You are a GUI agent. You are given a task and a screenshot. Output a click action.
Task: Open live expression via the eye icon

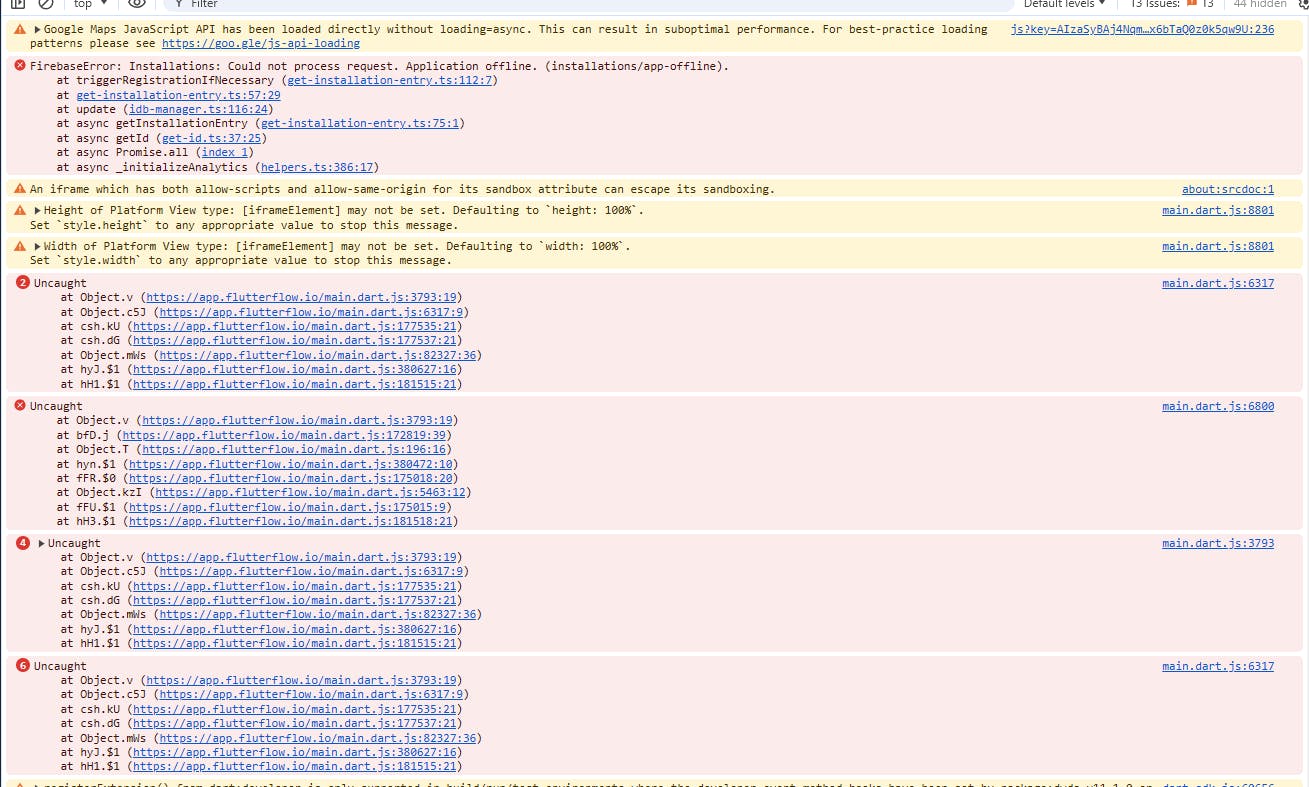click(137, 4)
